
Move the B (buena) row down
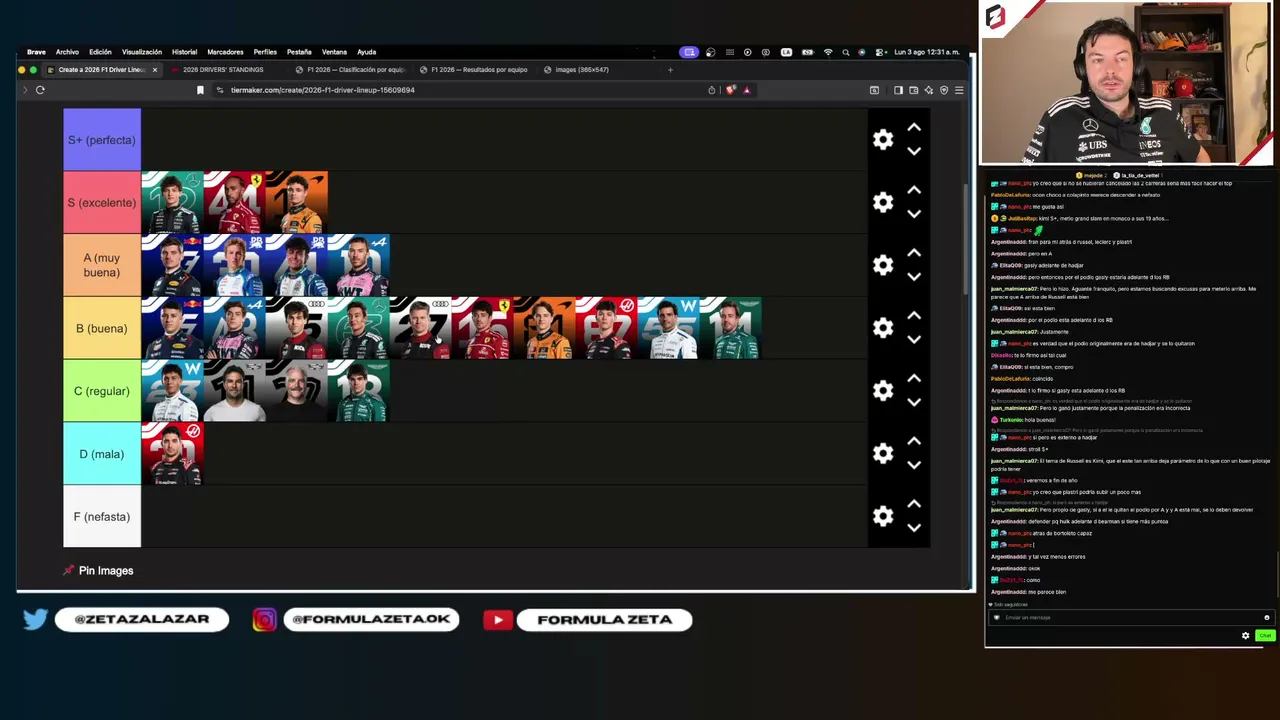[x=914, y=340]
